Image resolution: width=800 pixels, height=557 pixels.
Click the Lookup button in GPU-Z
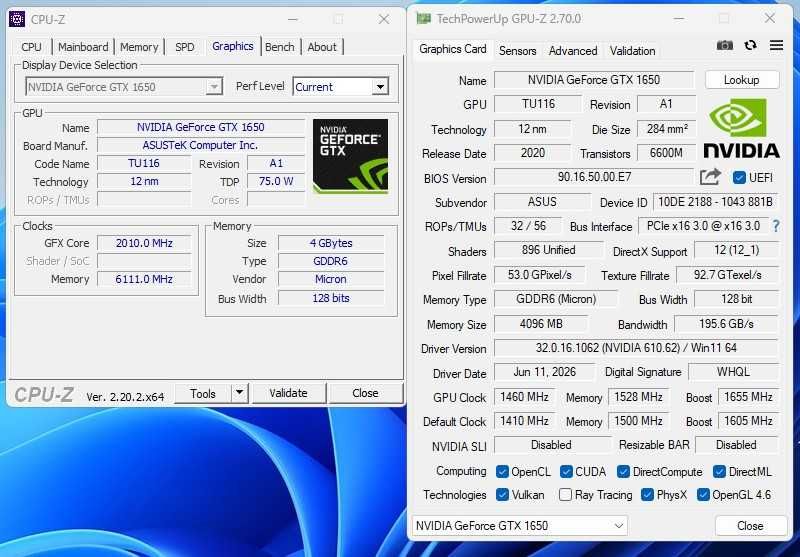(742, 80)
